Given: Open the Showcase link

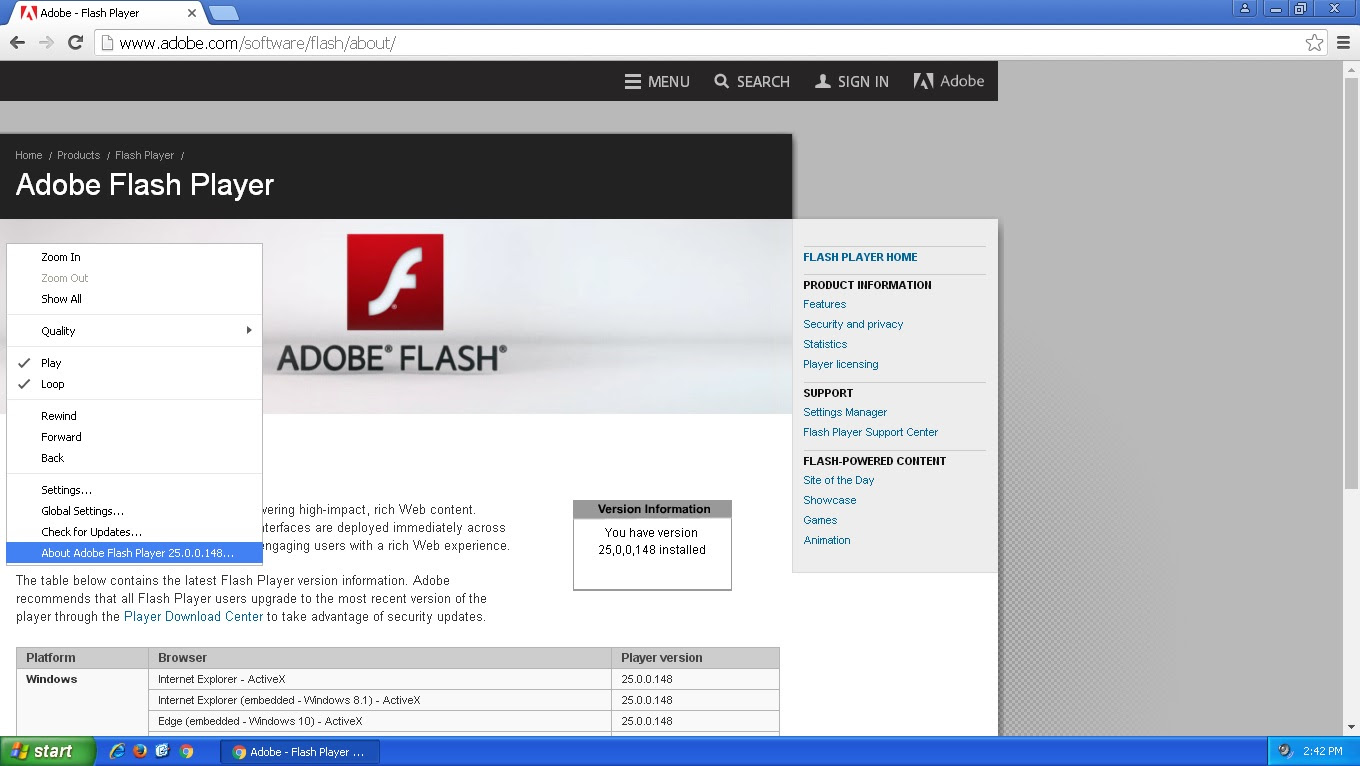Looking at the screenshot, I should [830, 500].
